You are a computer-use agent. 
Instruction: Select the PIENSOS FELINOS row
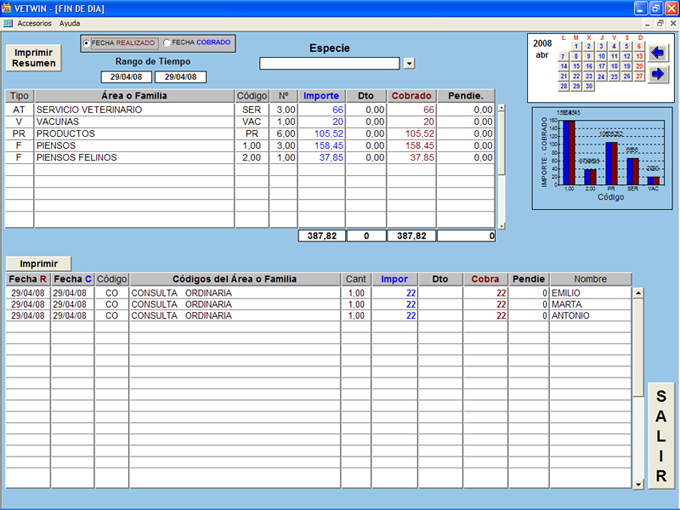[x=250, y=157]
